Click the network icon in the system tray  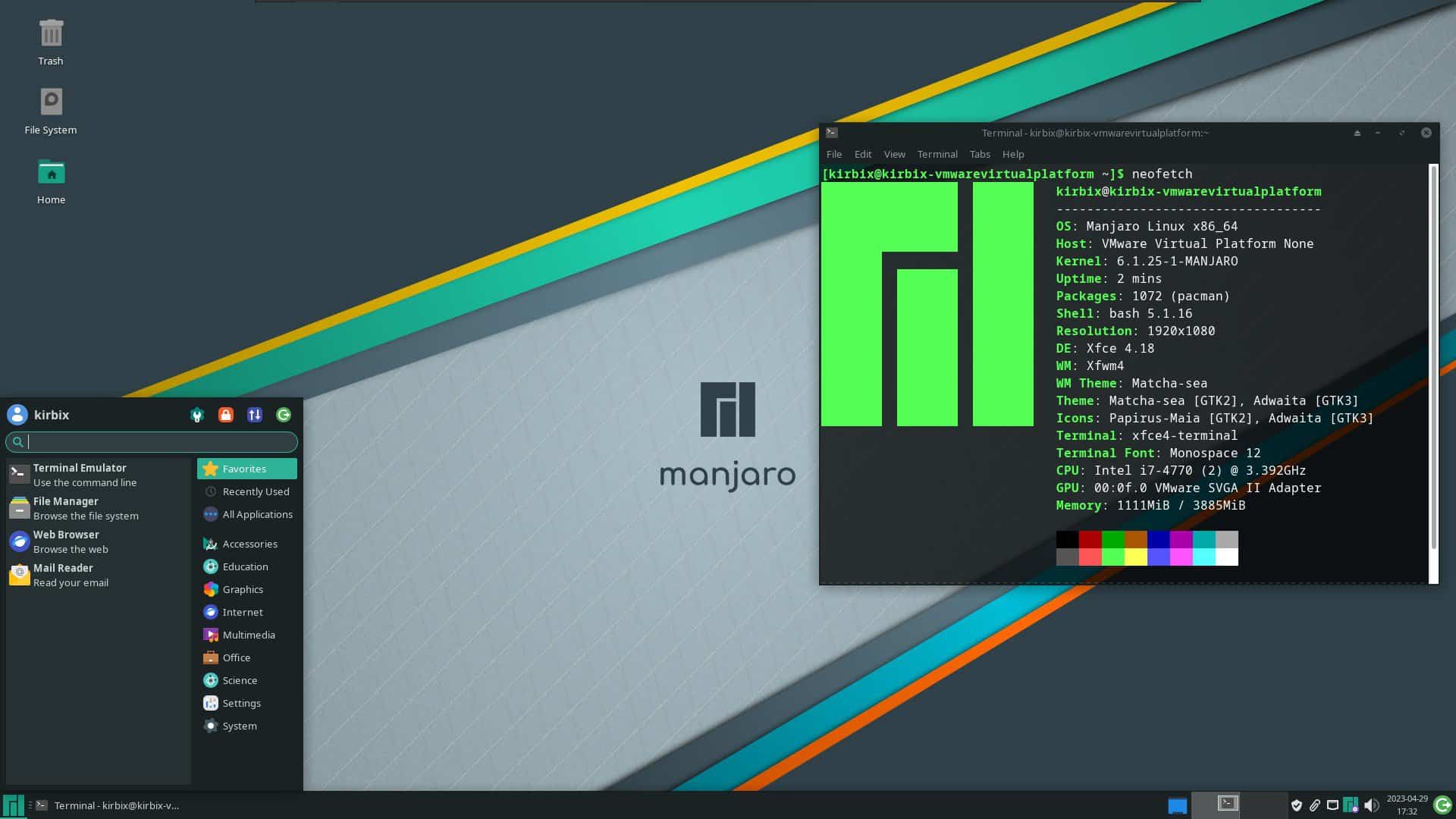[1332, 805]
